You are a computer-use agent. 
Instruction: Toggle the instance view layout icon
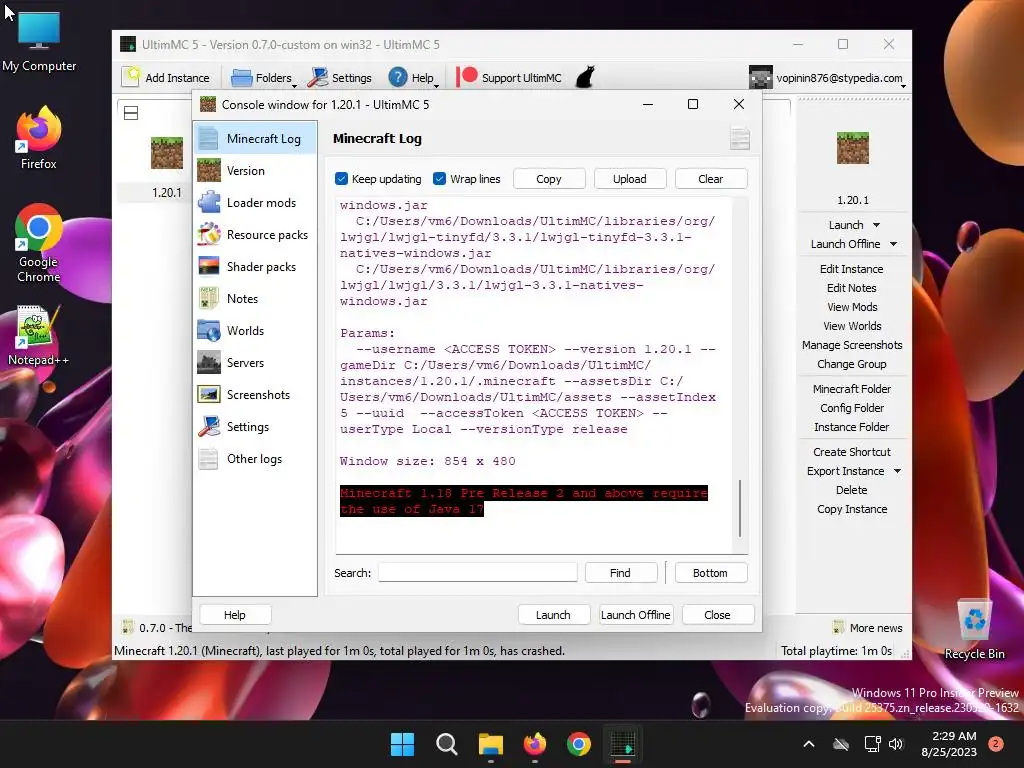click(x=131, y=113)
